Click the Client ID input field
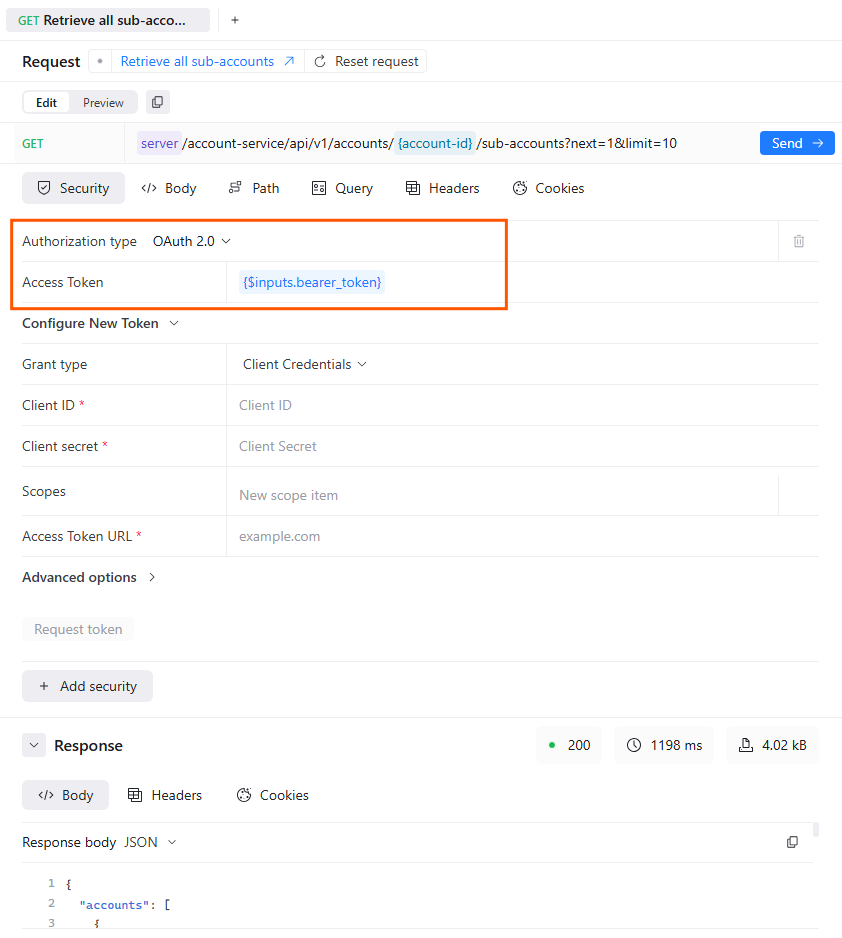 point(523,406)
